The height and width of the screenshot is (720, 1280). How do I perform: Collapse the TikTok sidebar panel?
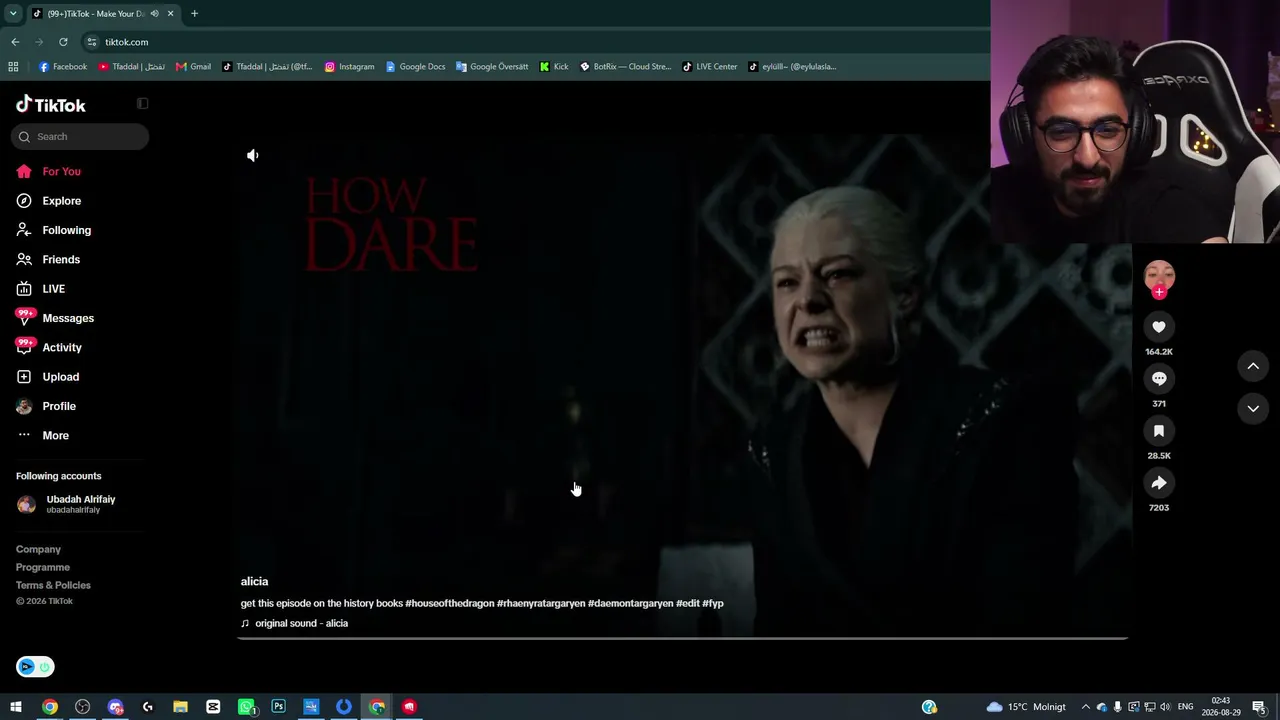tap(142, 104)
